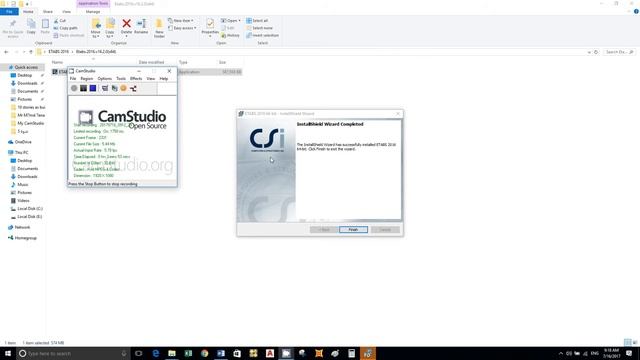
Task: Click the New folder icon in ribbon
Action: coord(159,24)
